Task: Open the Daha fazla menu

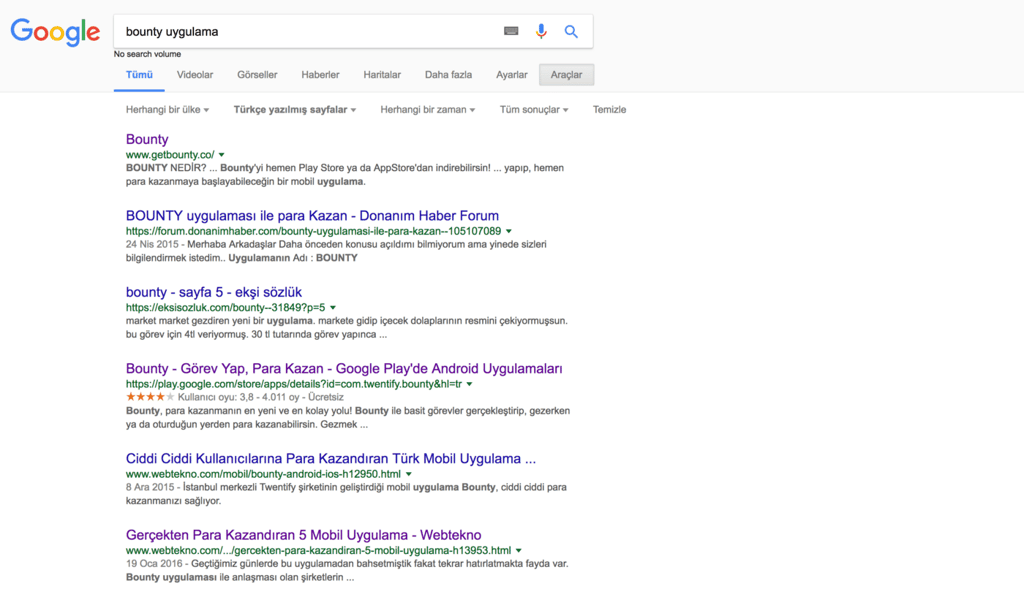Action: [448, 74]
